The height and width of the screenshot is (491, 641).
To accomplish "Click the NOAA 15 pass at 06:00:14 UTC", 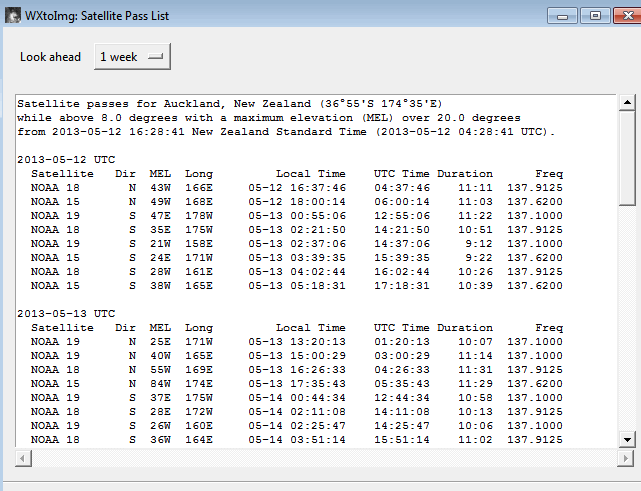I will click(x=297, y=202).
